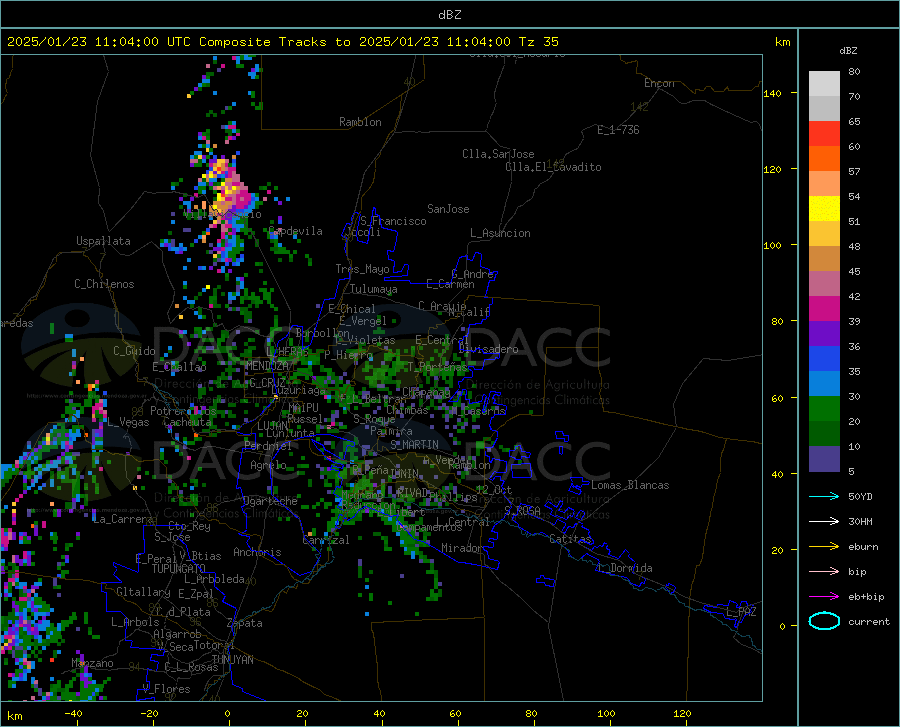Click the S_Francisco map label
Image resolution: width=900 pixels, height=727 pixels.
point(393,221)
